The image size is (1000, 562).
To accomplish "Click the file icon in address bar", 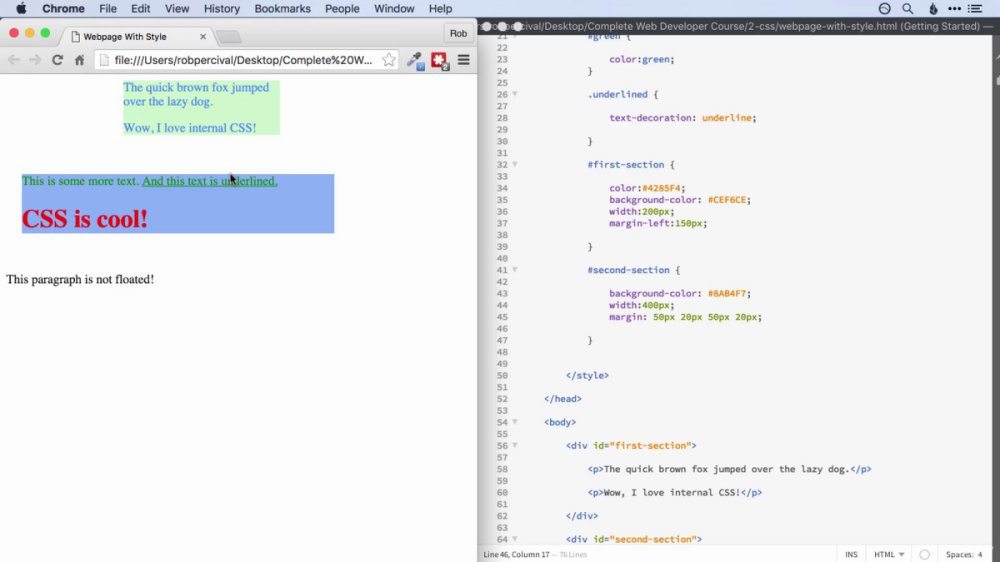I will click(x=104, y=60).
